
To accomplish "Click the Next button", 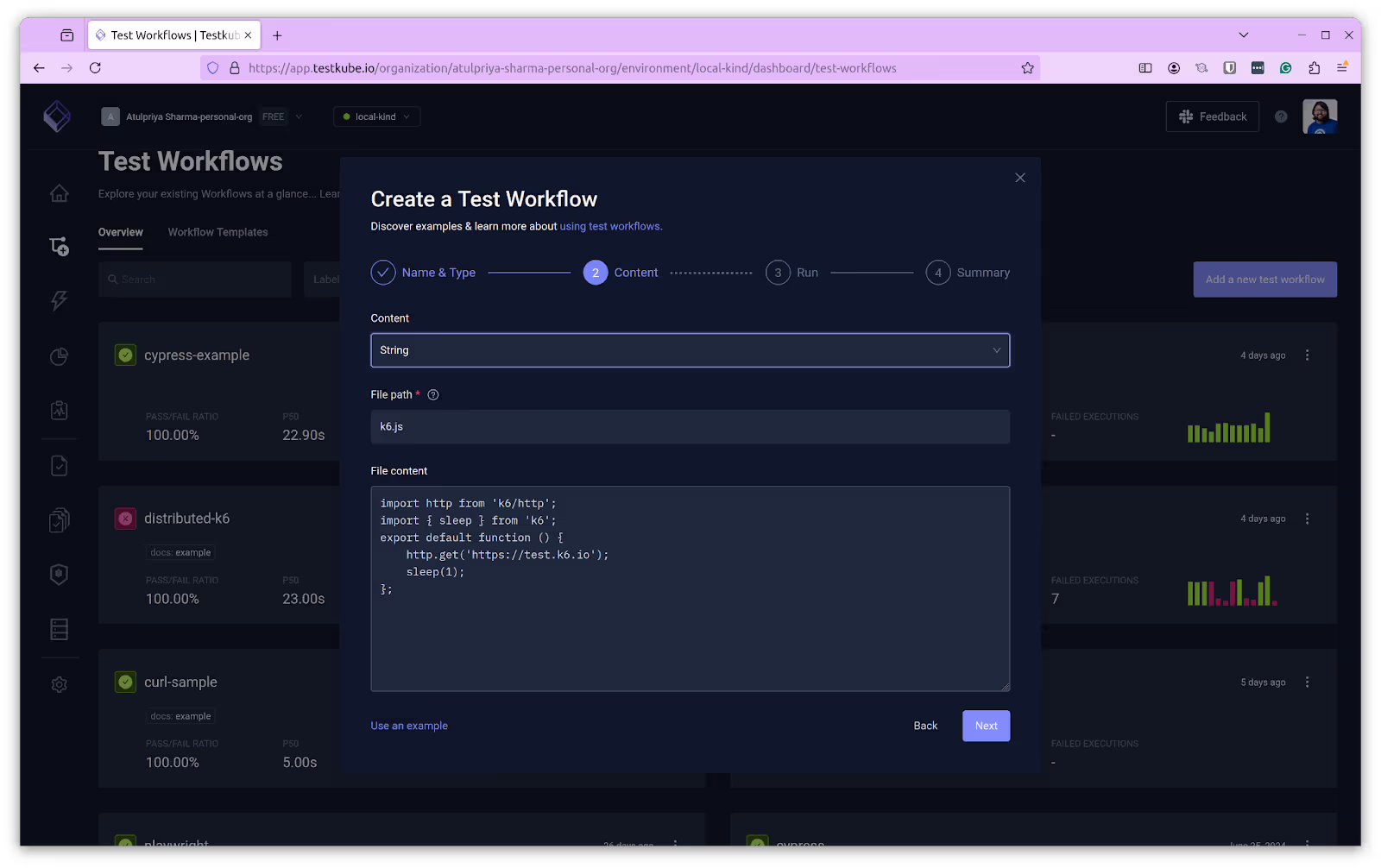I will pos(986,726).
